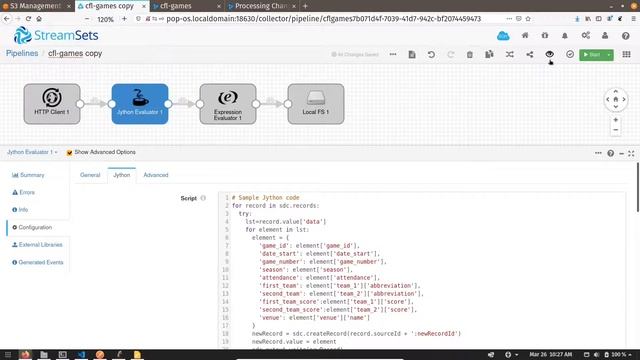Click the browser URL address bar

pos(324,19)
